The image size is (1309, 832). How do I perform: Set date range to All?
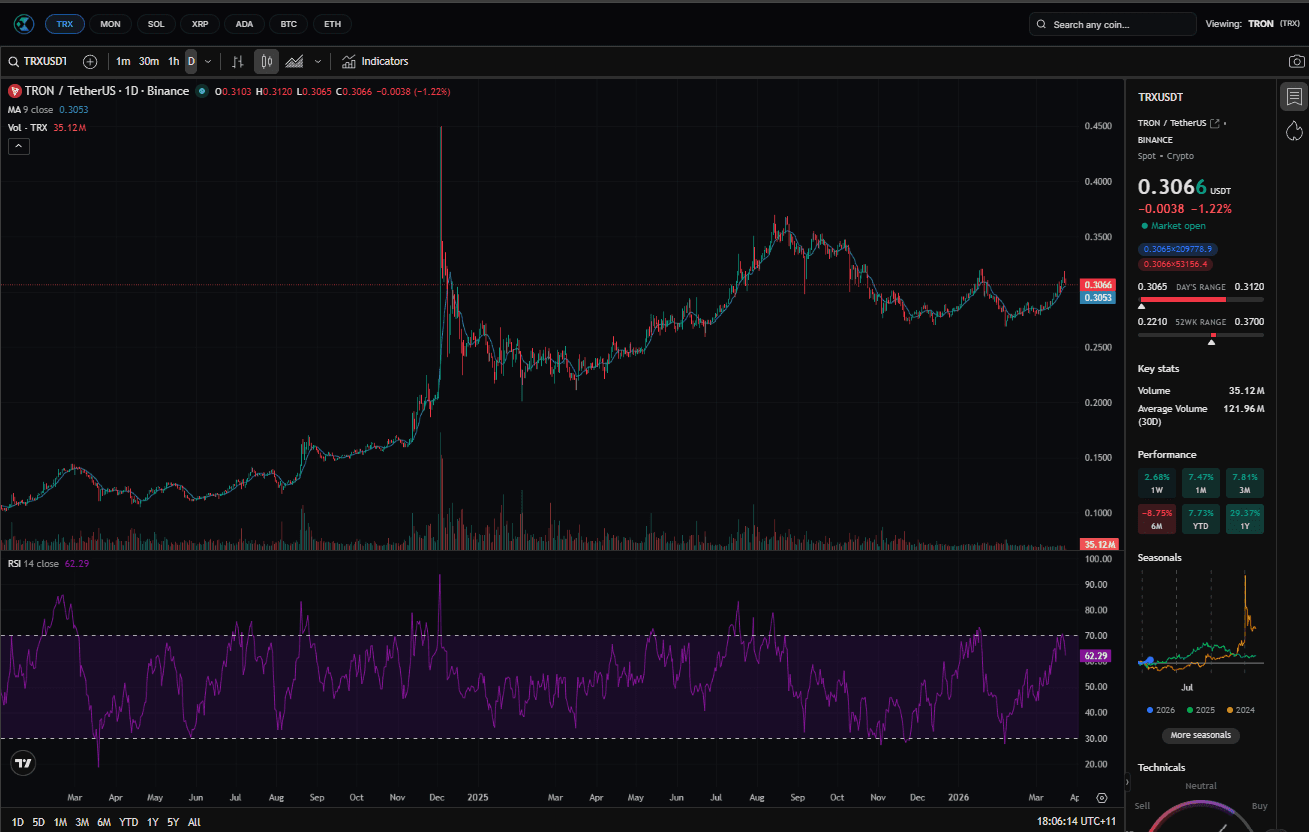[x=194, y=822]
